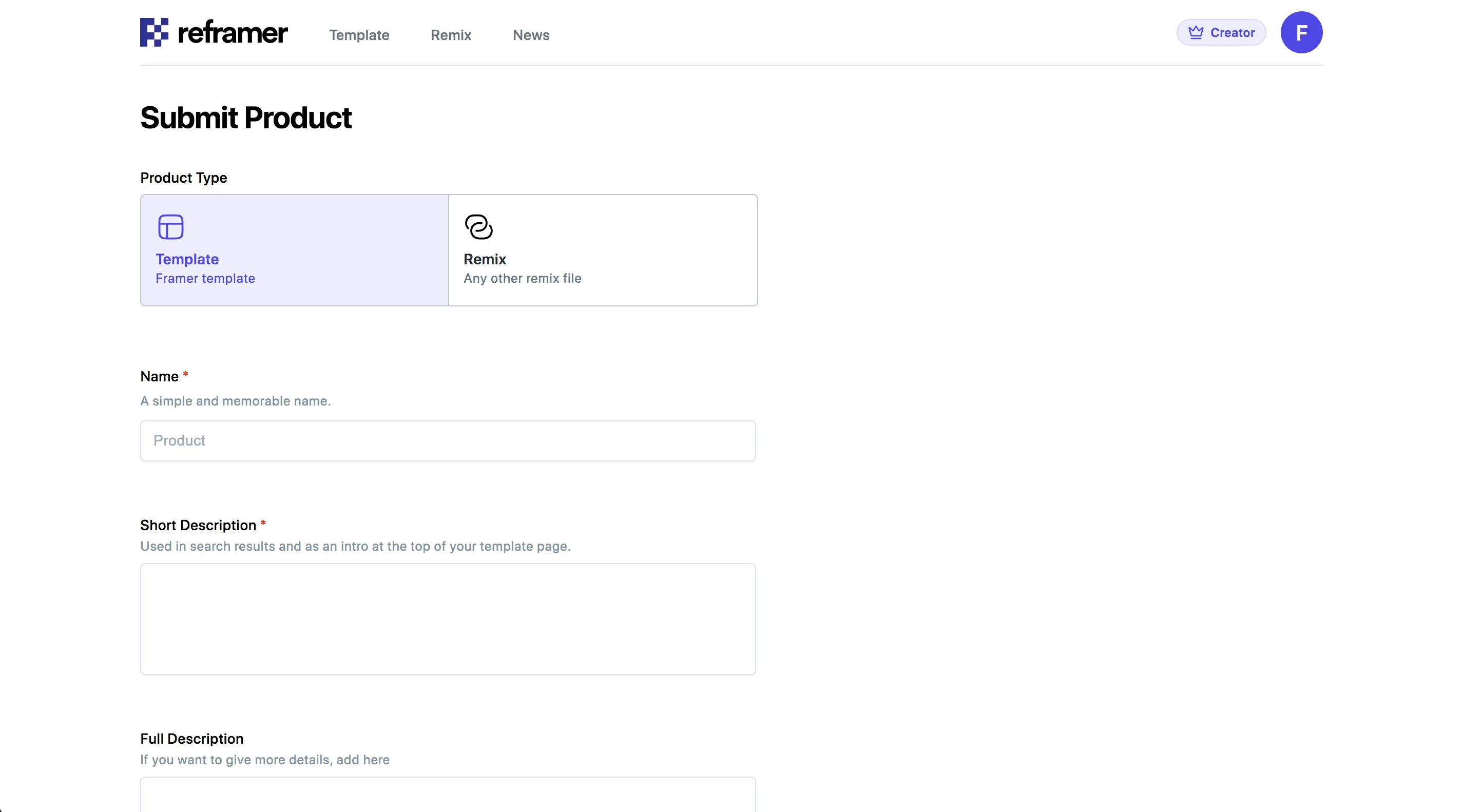Click the 'Any other remix file' subtitle
1463x812 pixels.
pyautogui.click(x=522, y=278)
